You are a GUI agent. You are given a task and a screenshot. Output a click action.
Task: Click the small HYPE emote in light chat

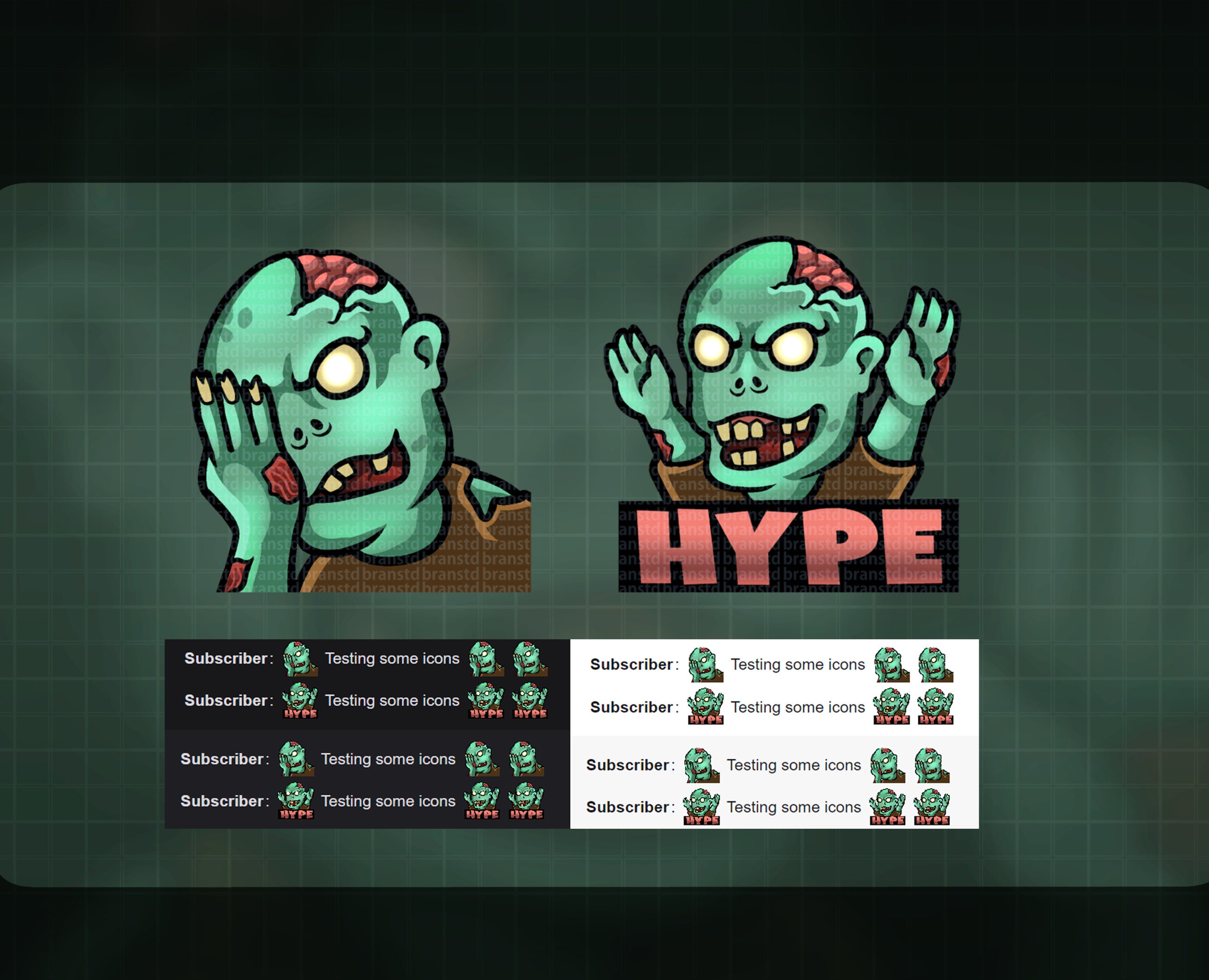(705, 706)
